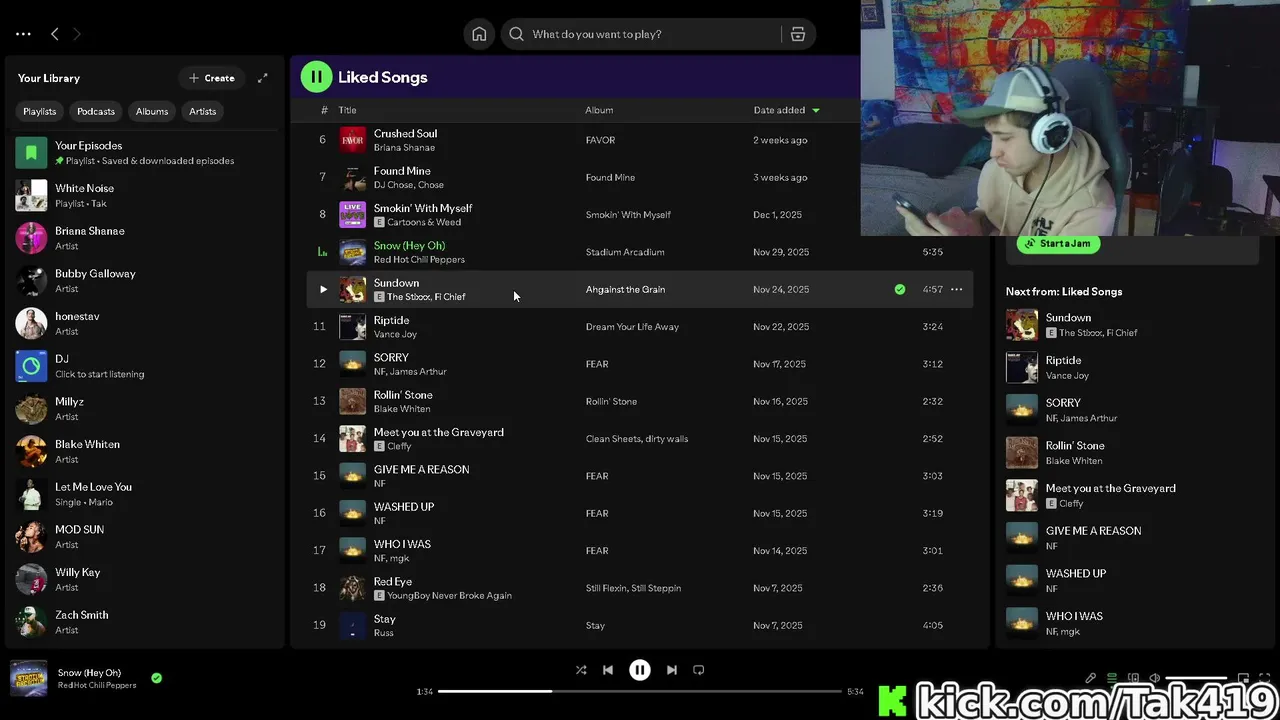Open the honestav artist in the library

point(145,323)
